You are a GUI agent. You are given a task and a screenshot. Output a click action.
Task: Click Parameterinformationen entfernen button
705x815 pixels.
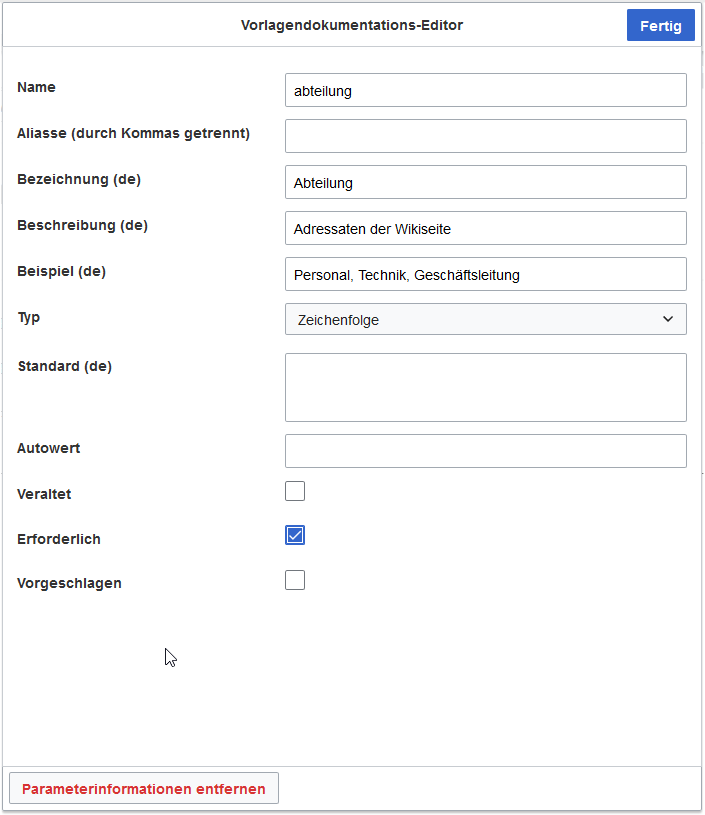[144, 789]
